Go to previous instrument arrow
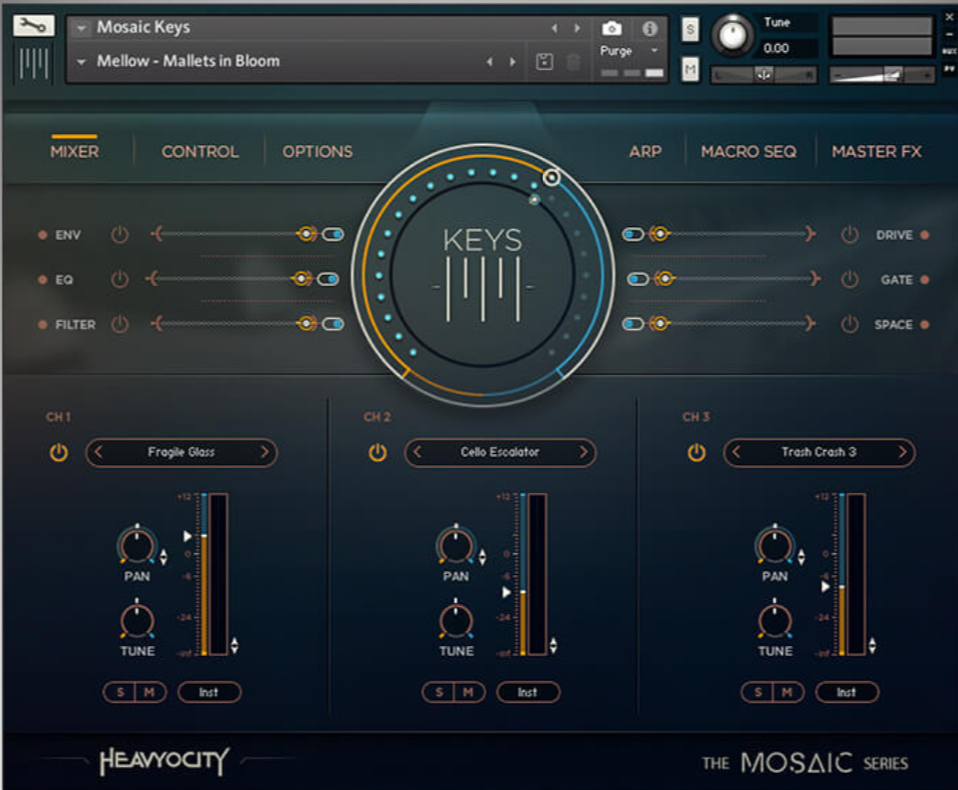The image size is (958, 790). click(x=554, y=28)
